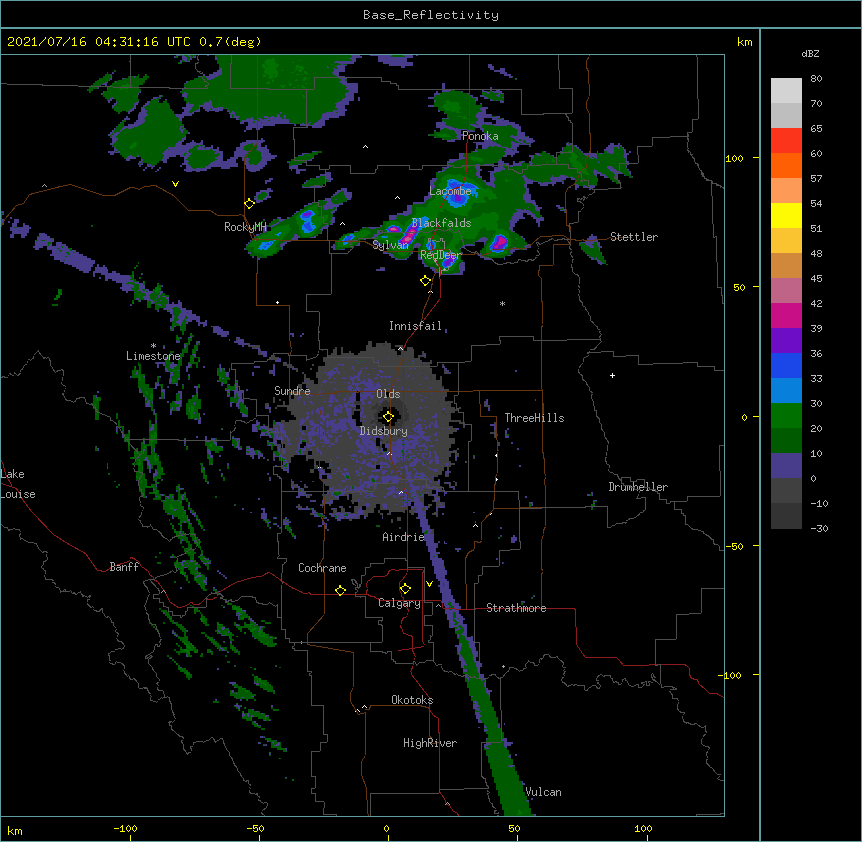Click the Strathmore label

(516, 608)
